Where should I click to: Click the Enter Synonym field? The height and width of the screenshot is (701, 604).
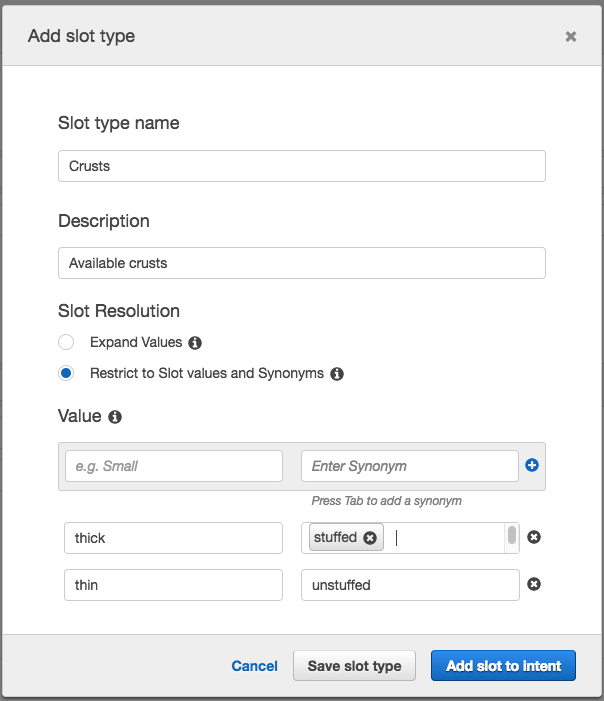coord(409,466)
